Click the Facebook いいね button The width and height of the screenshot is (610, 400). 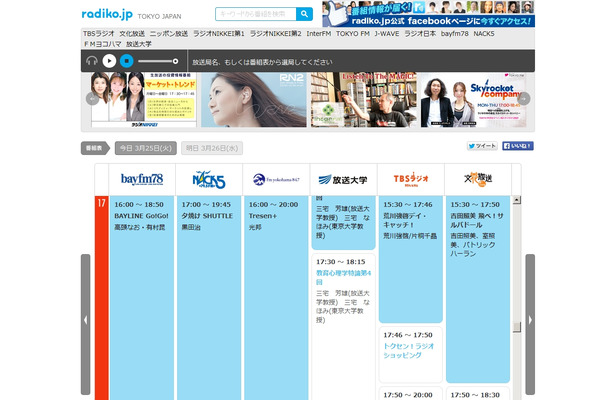coord(518,146)
